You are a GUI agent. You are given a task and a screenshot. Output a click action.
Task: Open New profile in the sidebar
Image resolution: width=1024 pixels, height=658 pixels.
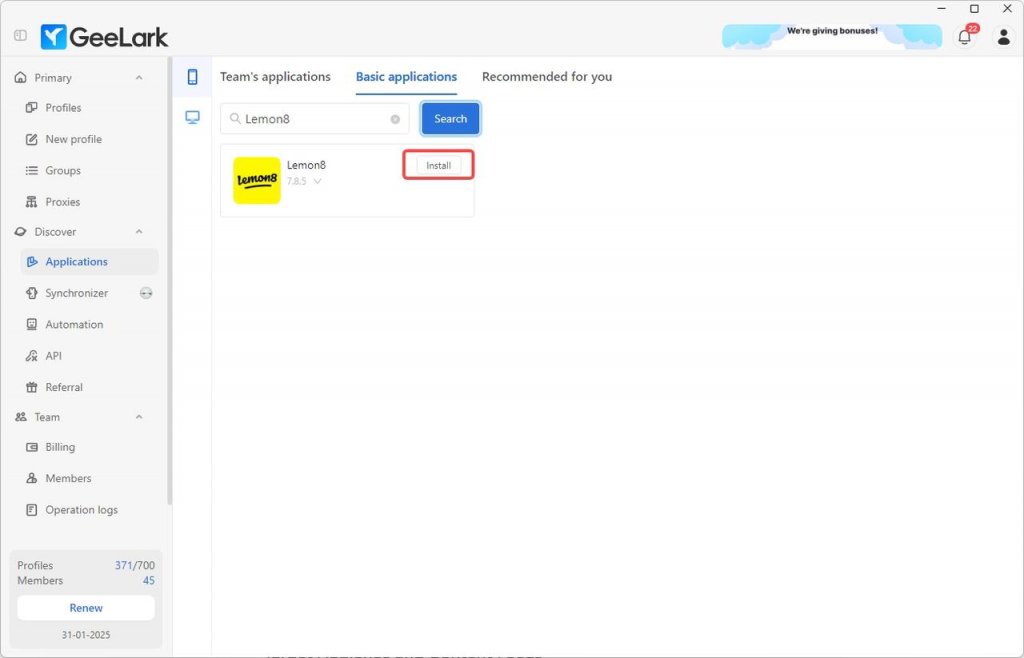89,139
